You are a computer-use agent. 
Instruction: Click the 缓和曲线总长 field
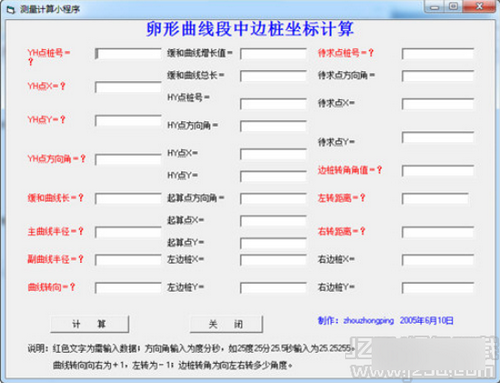273,76
